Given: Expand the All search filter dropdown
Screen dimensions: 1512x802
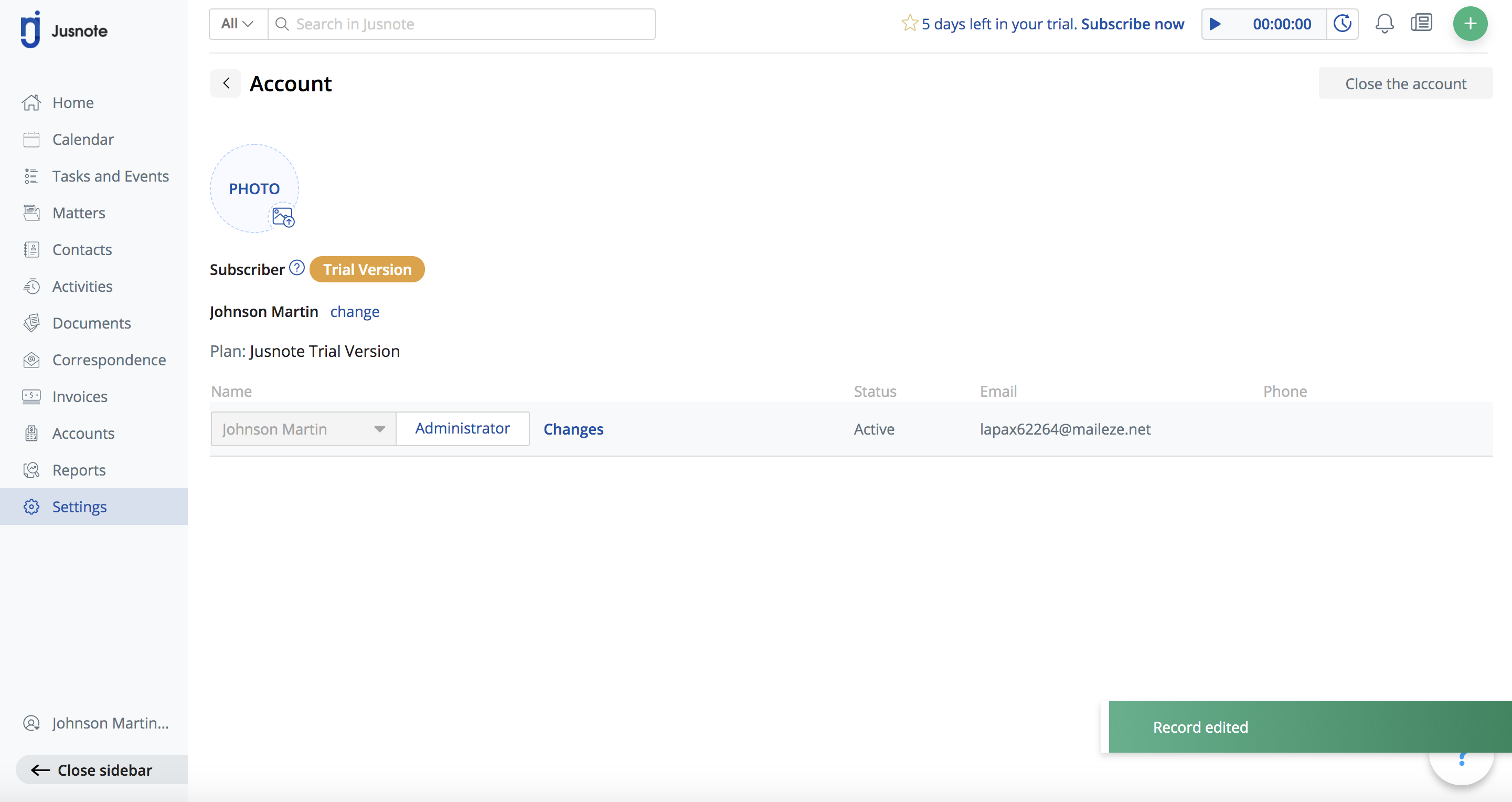Looking at the screenshot, I should pos(238,24).
